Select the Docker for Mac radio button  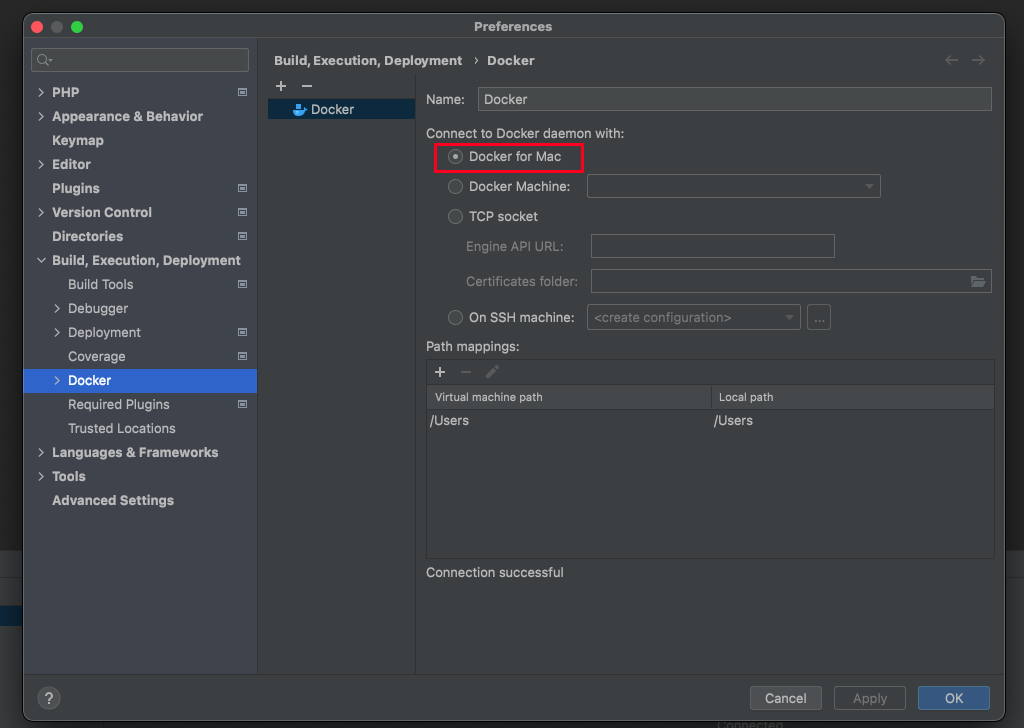(456, 157)
